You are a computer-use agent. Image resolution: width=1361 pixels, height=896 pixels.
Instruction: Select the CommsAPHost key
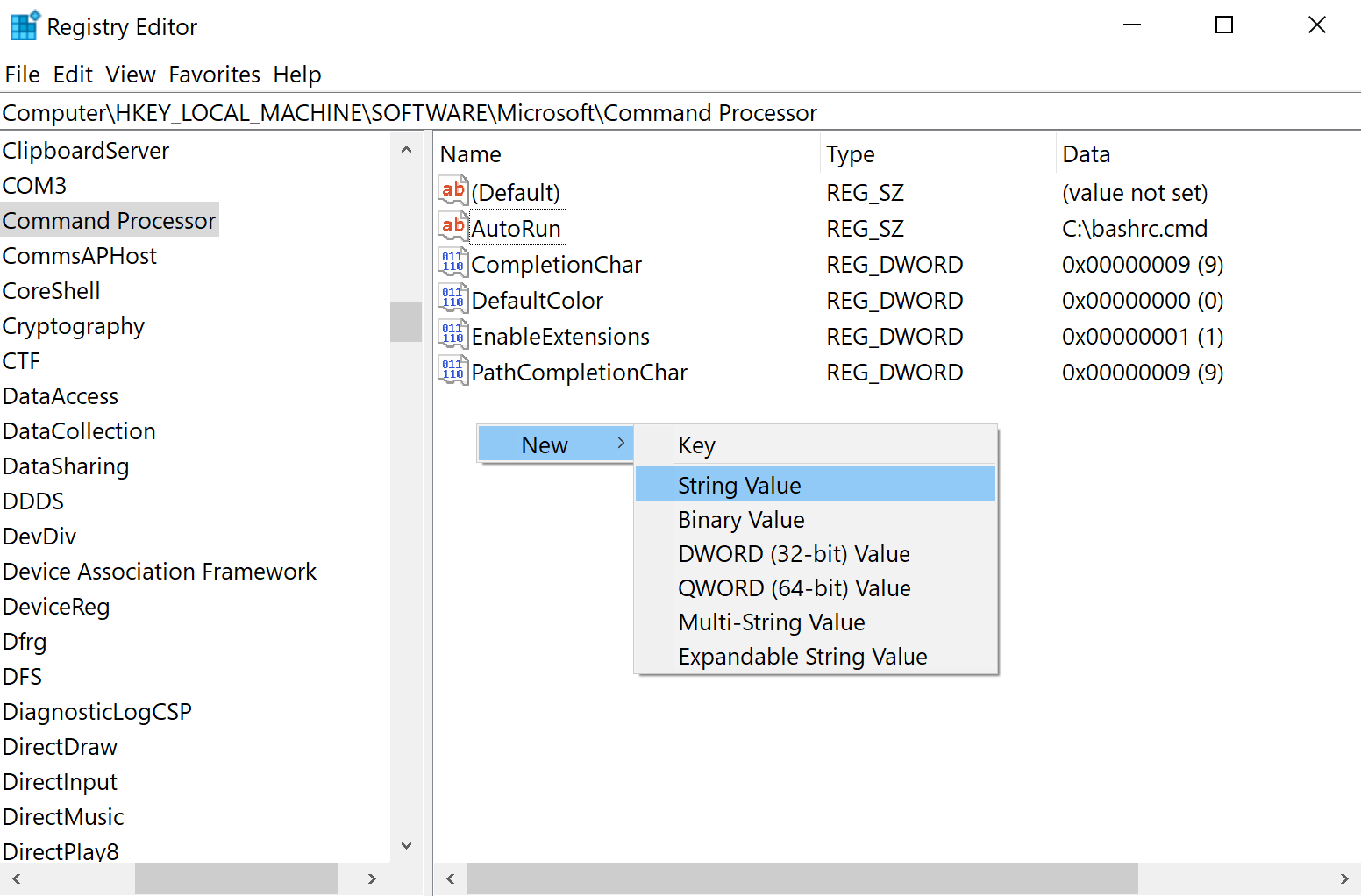[x=80, y=256]
